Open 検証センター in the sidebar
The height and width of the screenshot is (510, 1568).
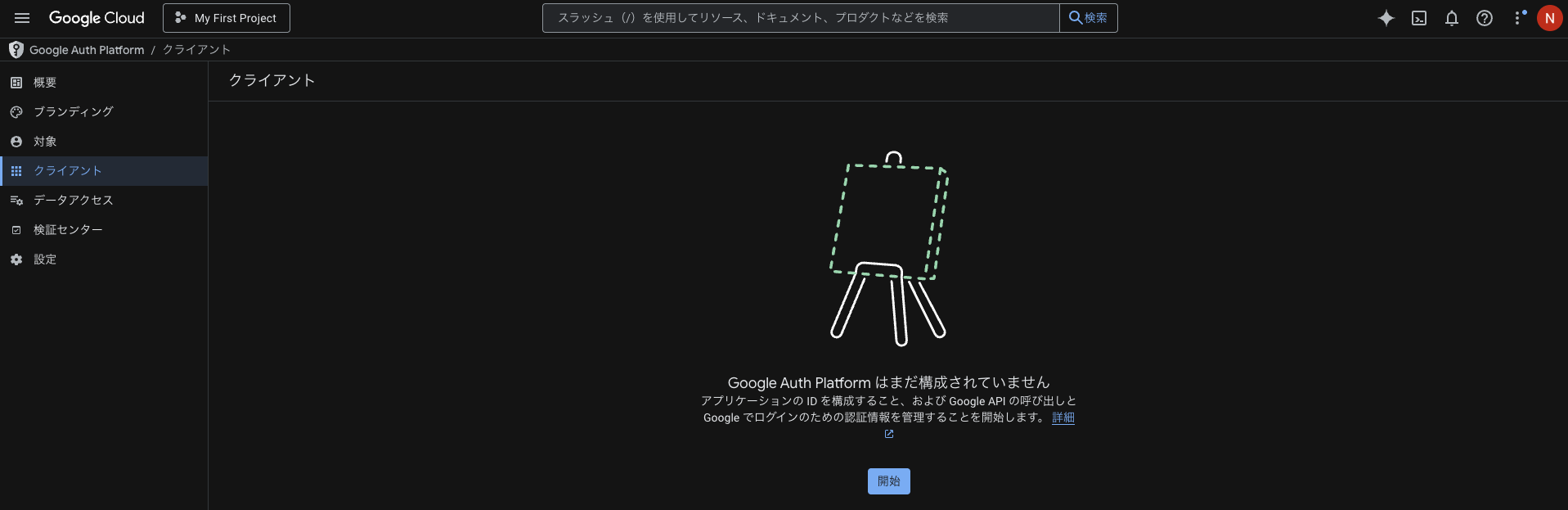(104, 230)
